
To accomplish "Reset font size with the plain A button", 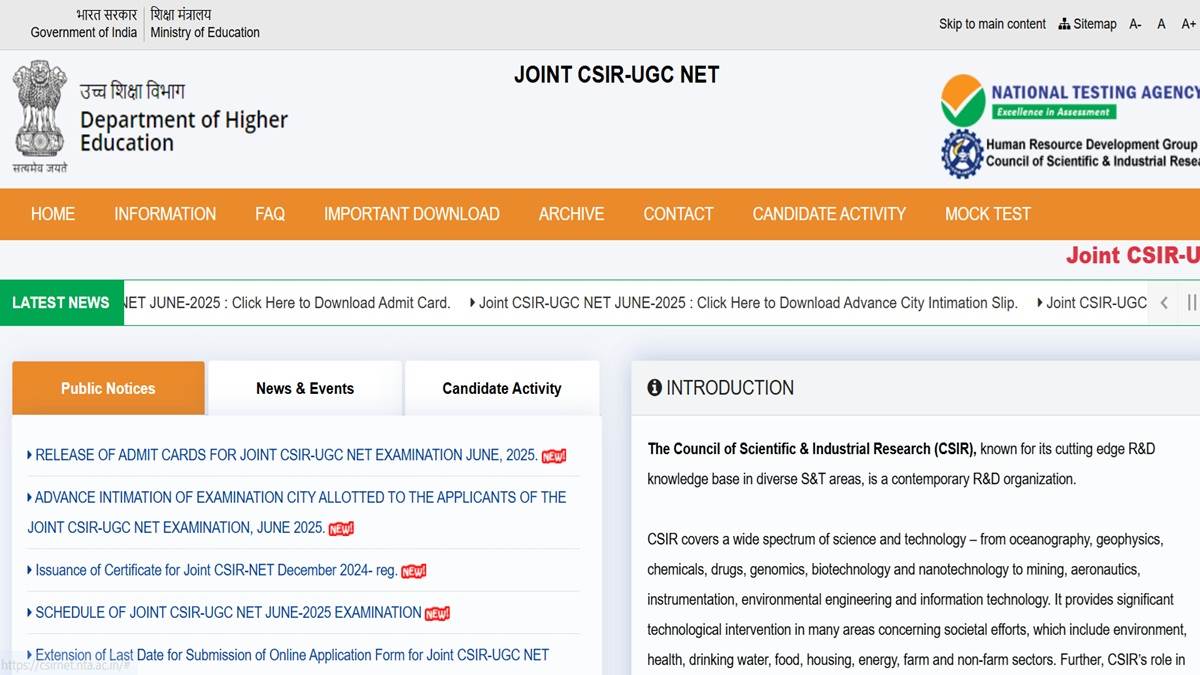I will (1161, 24).
